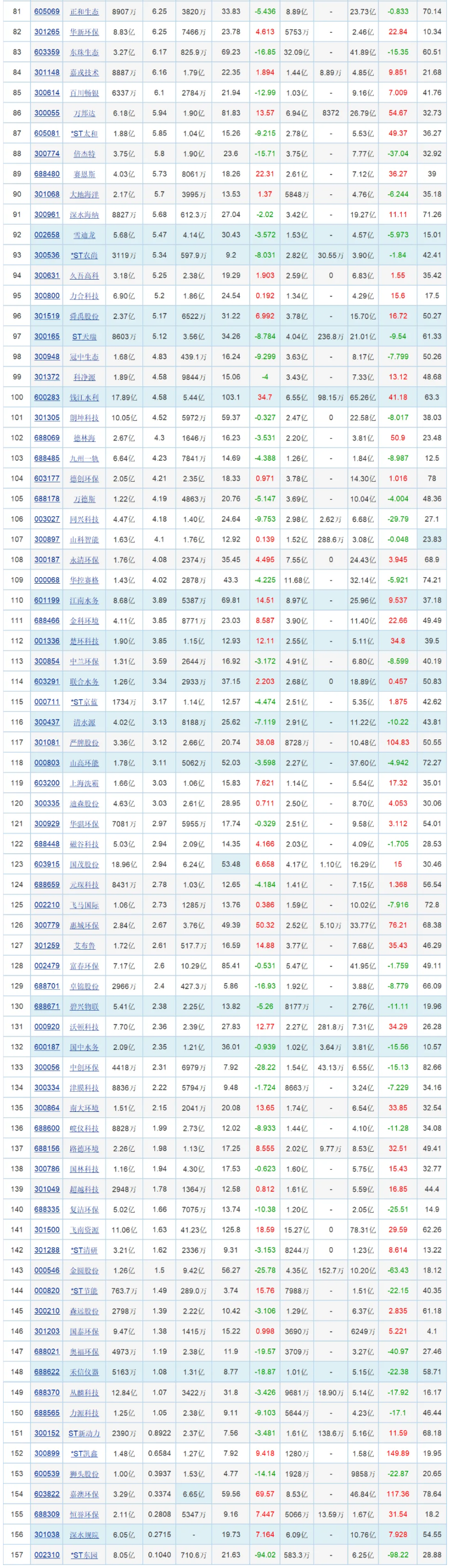Click the 清水源 name link
Screen dimensions: 453x1568
[84, 722]
